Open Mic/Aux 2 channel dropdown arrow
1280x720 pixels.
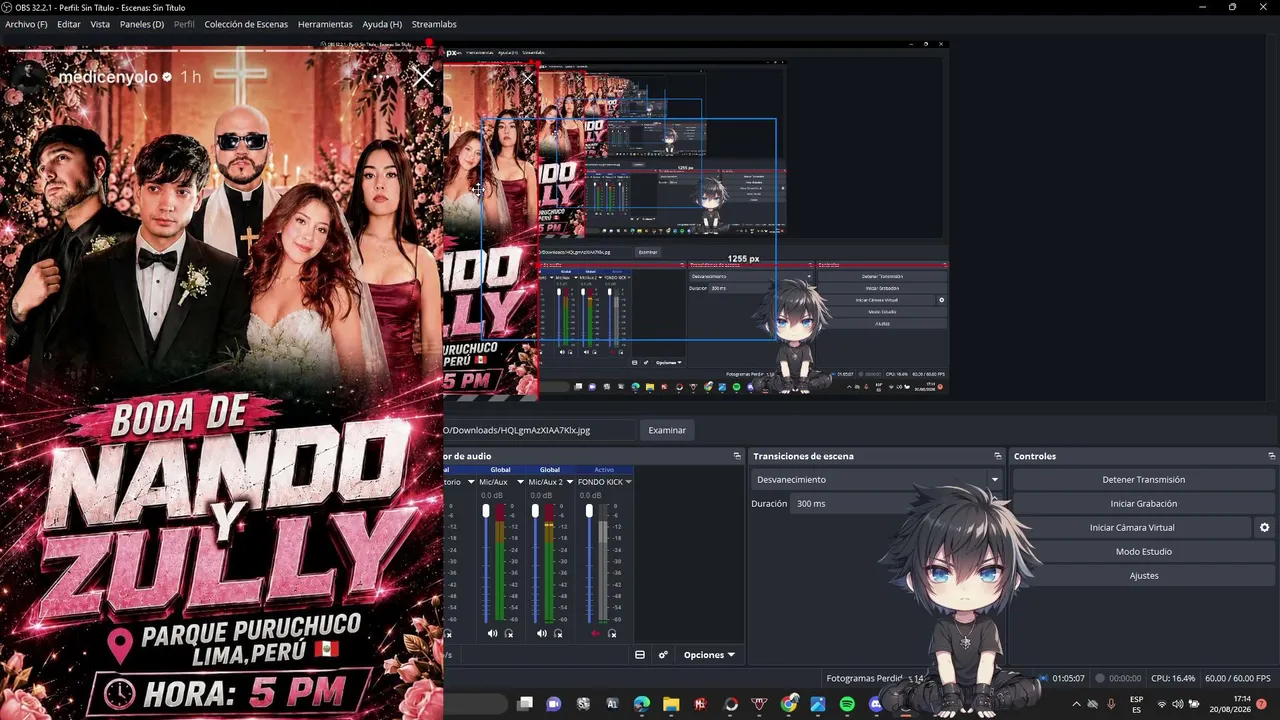(569, 482)
